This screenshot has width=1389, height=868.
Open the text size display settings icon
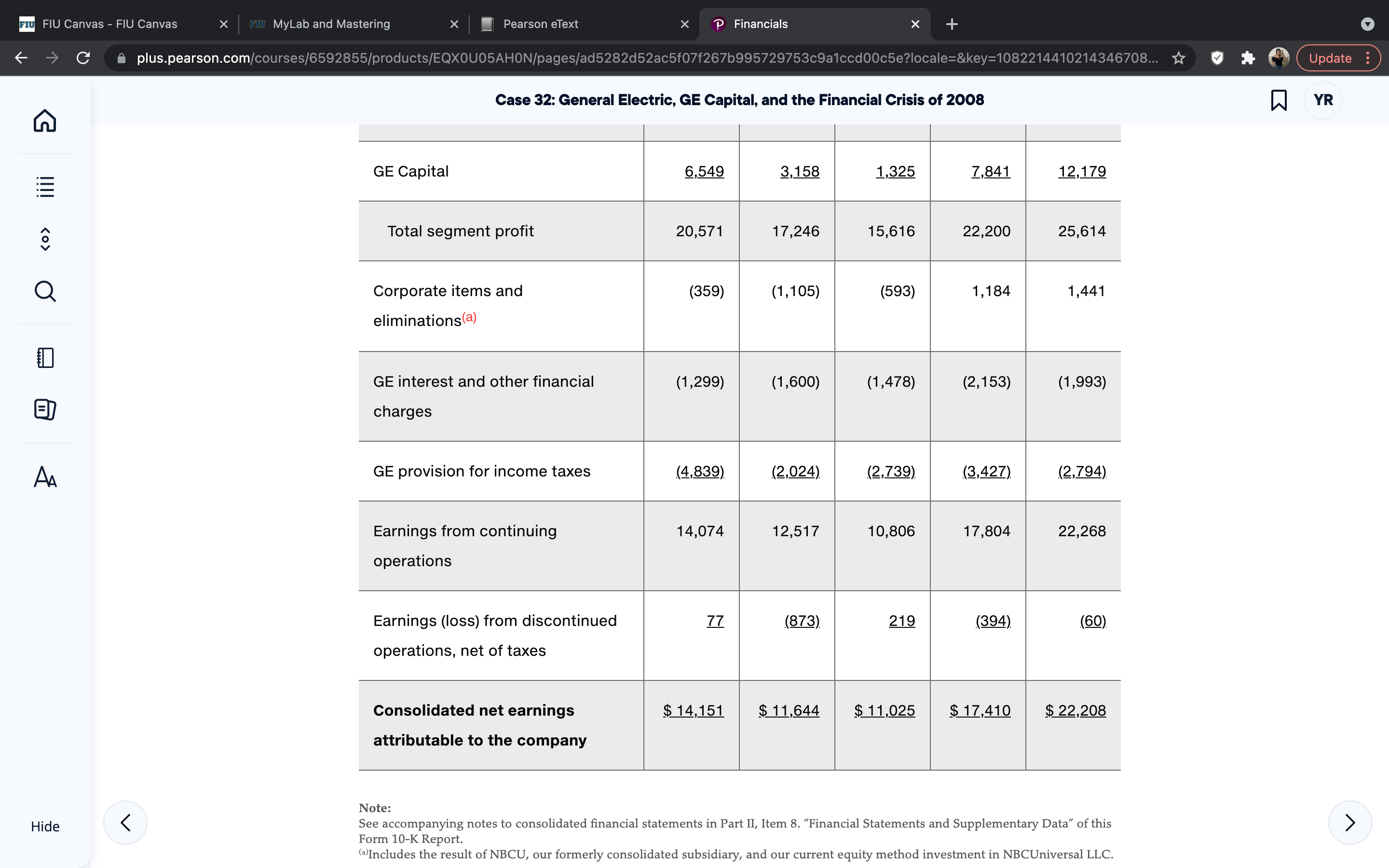(45, 476)
